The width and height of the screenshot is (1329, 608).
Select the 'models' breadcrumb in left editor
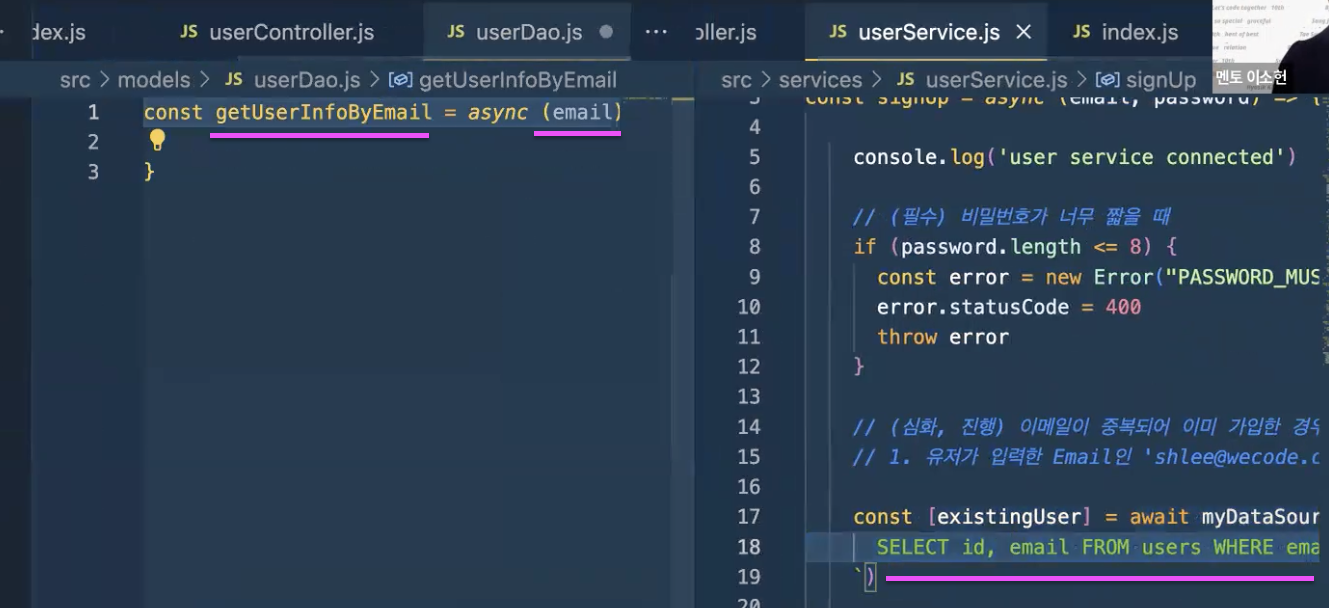tap(154, 80)
